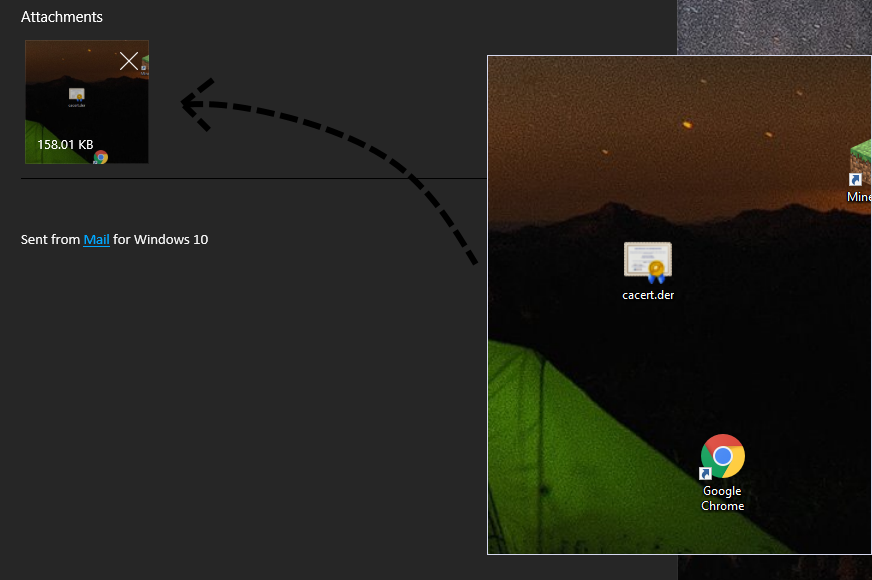Click the shortcut arrow overlay on Chrome icon
The width and height of the screenshot is (872, 580).
[x=706, y=473]
